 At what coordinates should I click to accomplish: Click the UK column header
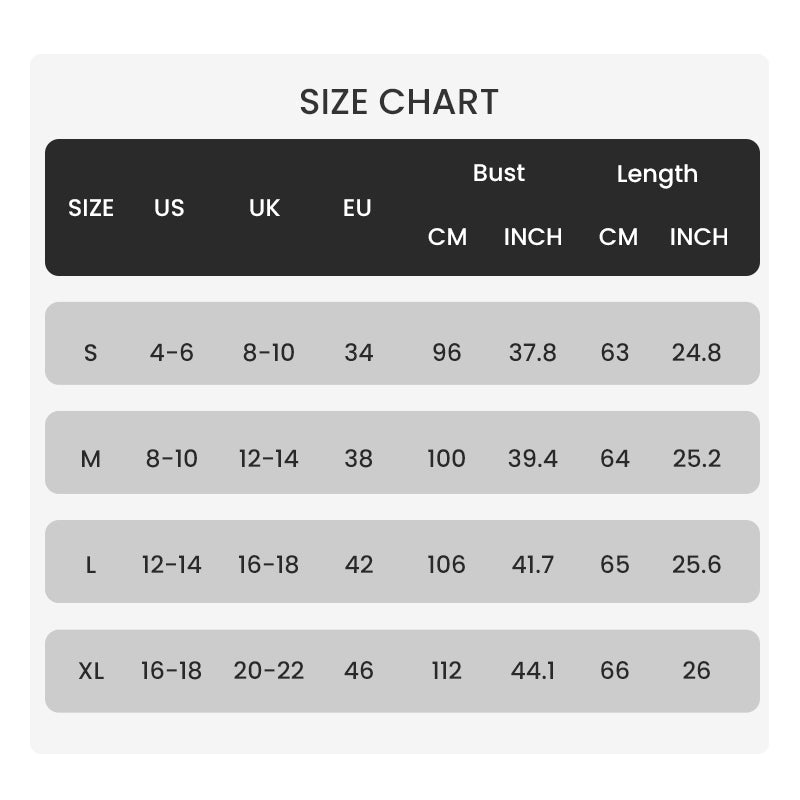264,208
